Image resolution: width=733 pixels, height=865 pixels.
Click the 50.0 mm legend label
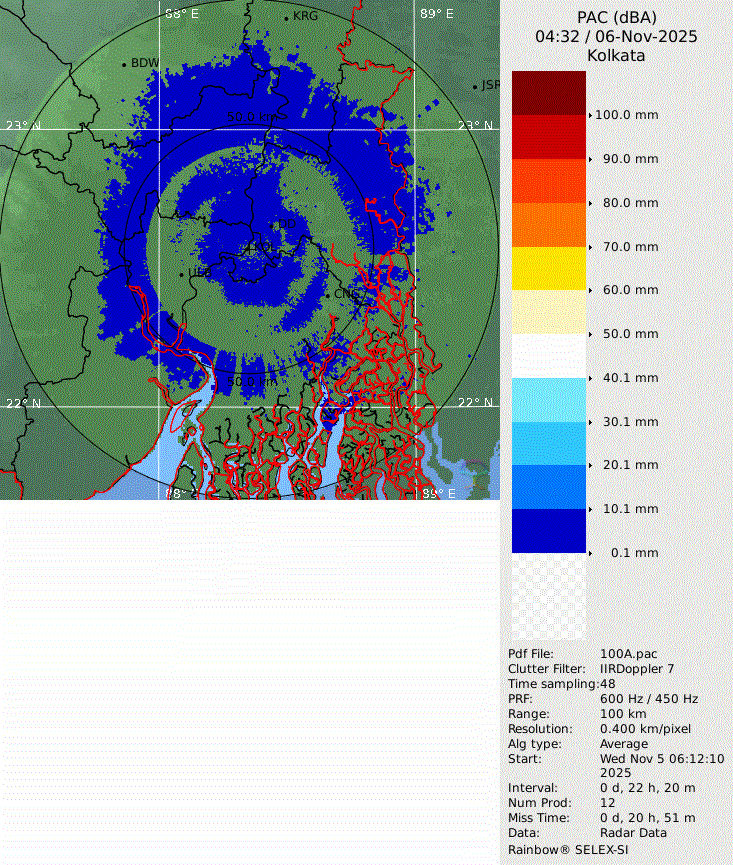629,334
